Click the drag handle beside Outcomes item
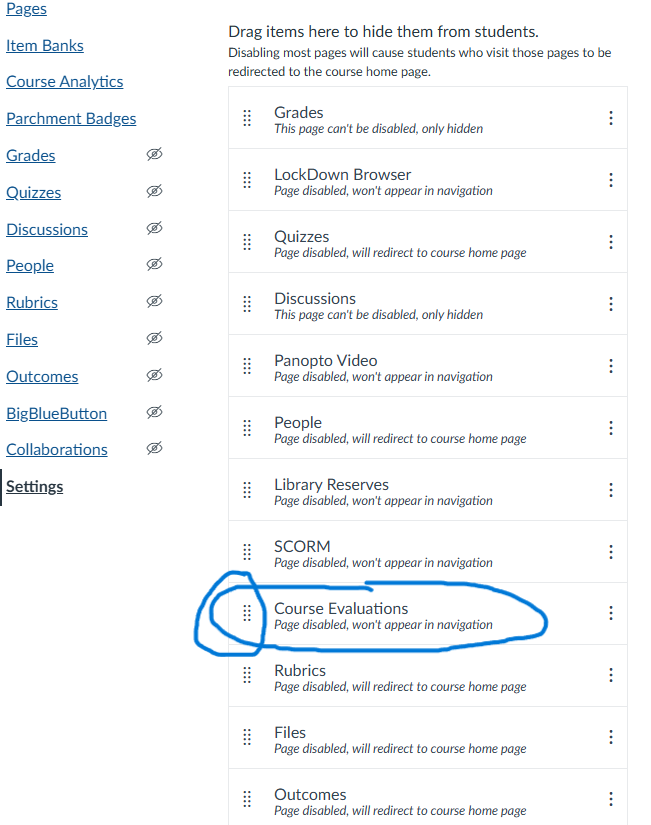651x825 pixels. point(247,800)
